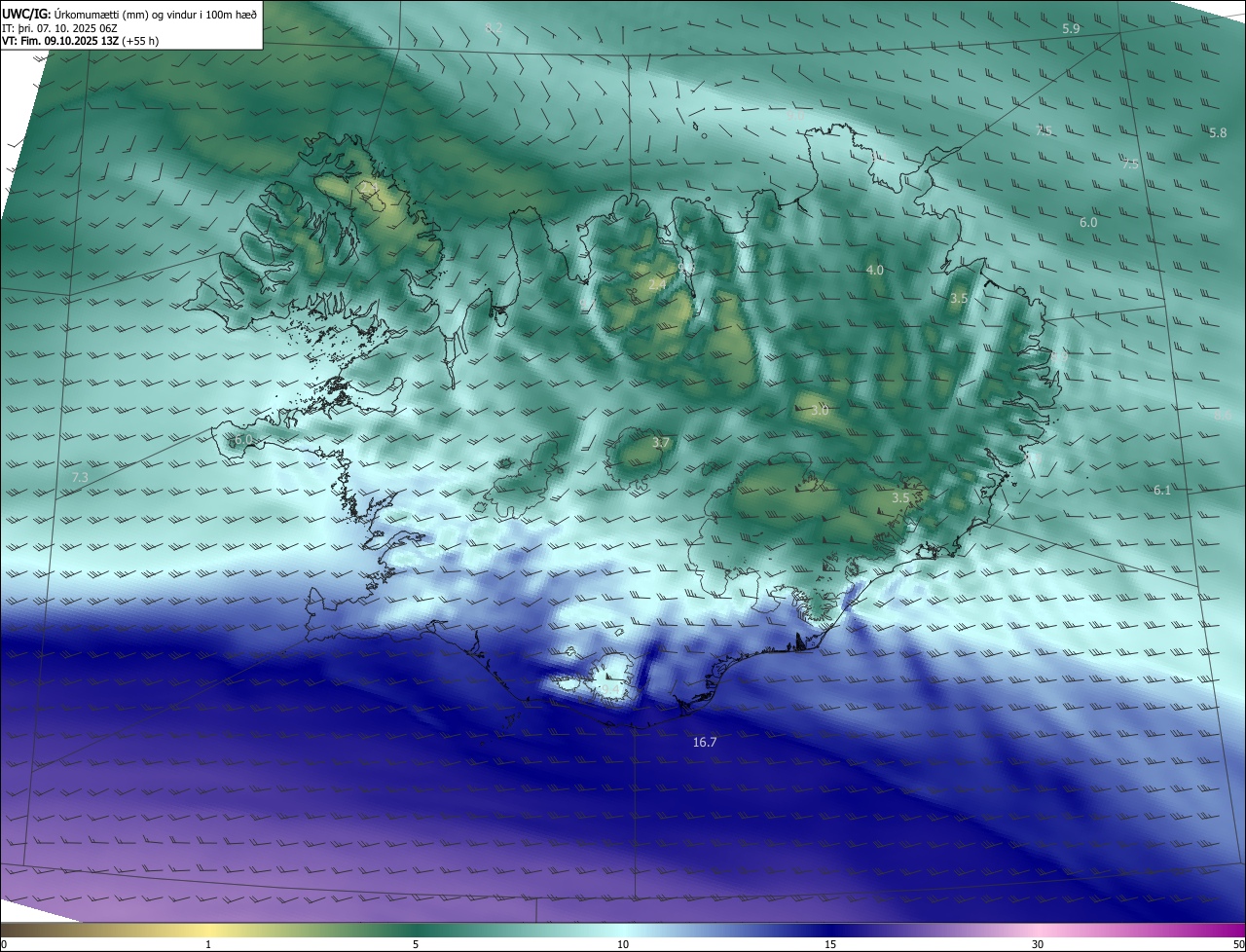
Task: Click the '5' tick on the color scale
Action: [416, 944]
